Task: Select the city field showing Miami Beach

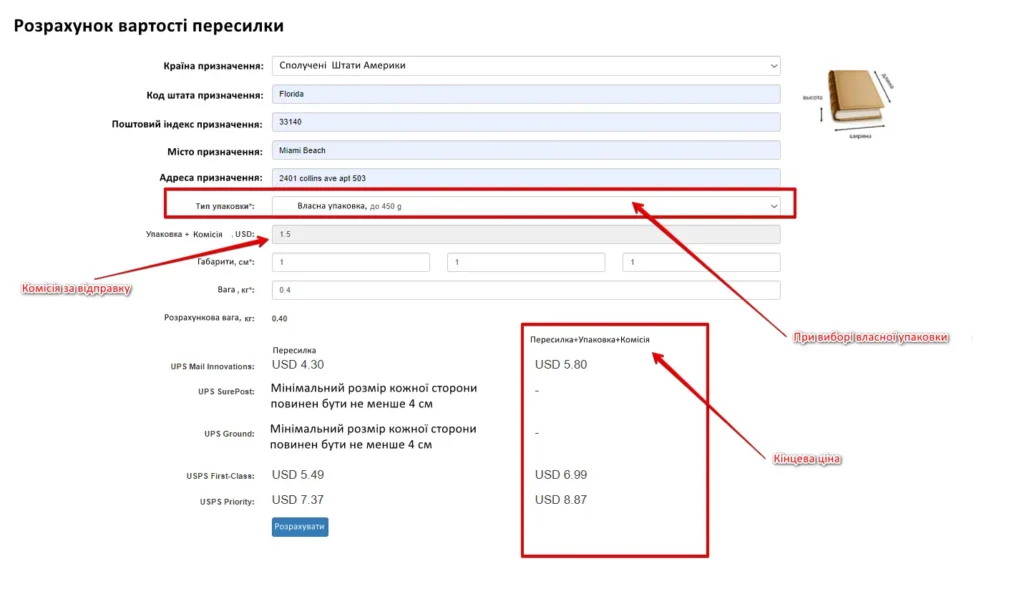Action: tap(526, 150)
